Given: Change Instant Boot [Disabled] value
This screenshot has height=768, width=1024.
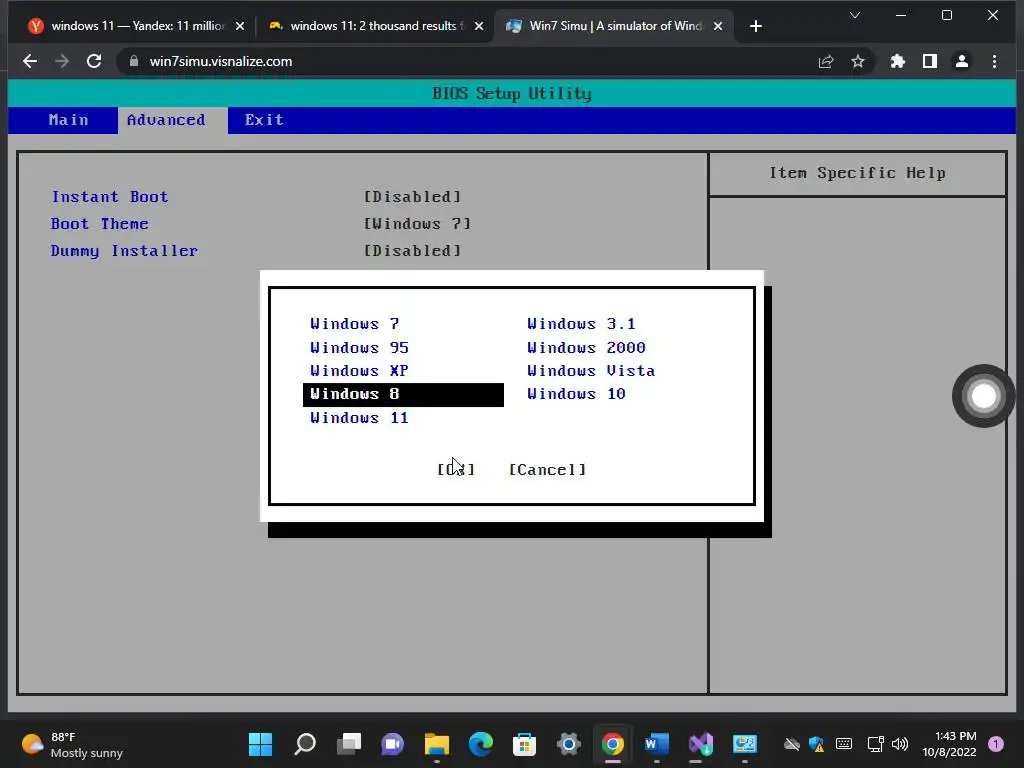Looking at the screenshot, I should coord(412,197).
